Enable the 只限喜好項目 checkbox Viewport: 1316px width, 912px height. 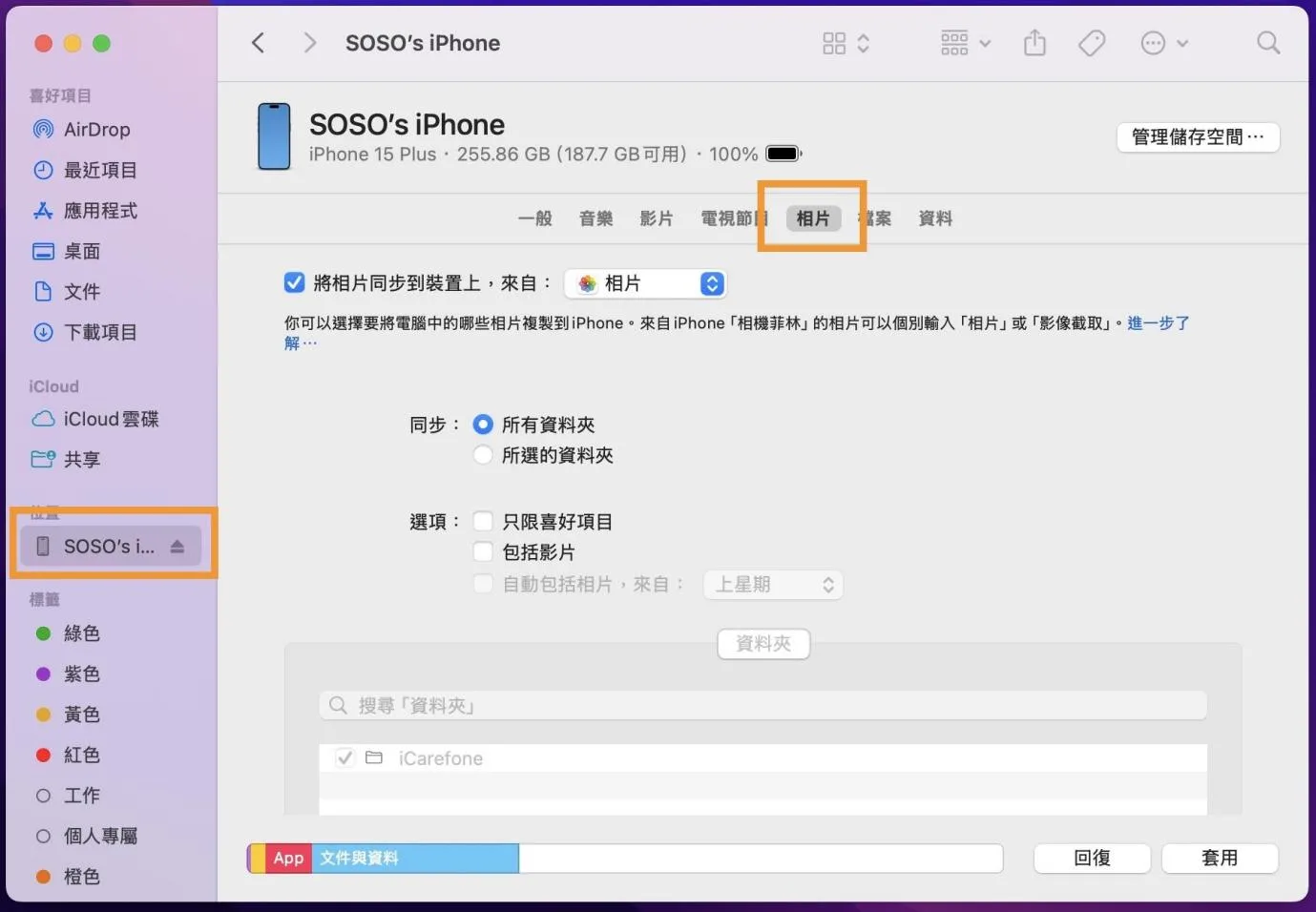tap(484, 522)
